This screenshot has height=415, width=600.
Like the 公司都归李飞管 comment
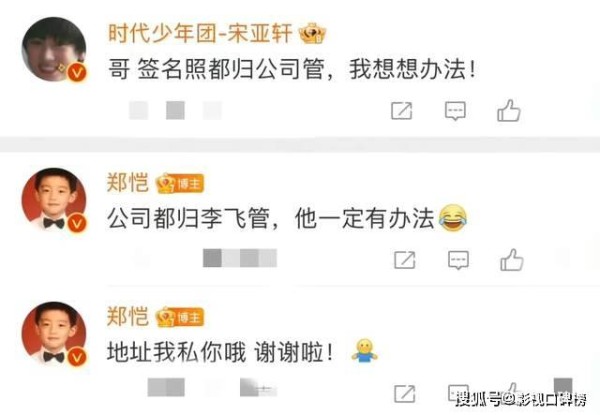pos(512,260)
